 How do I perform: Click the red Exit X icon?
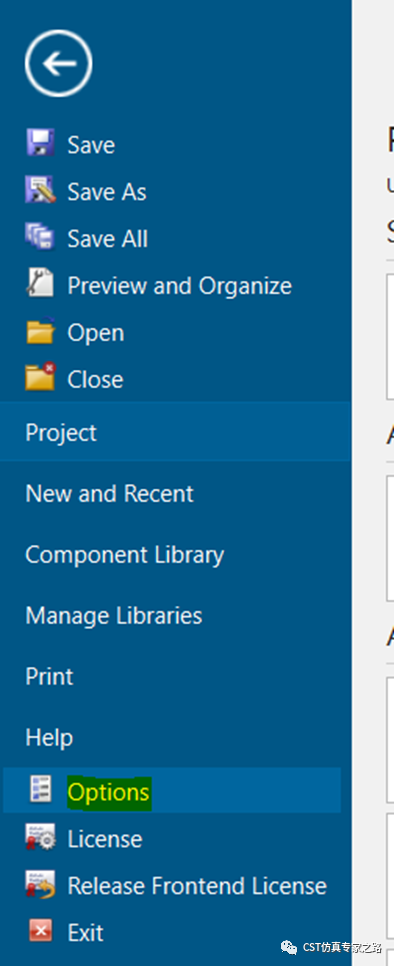(x=41, y=932)
